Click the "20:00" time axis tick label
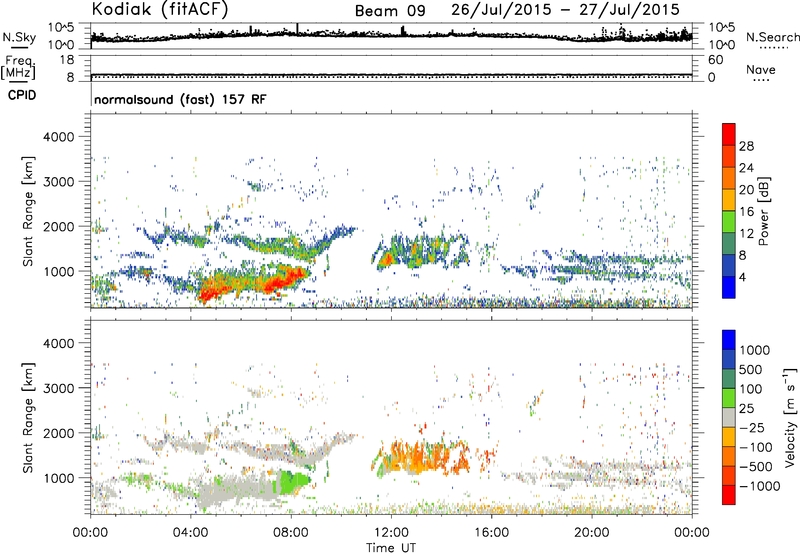This screenshot has height=554, width=800. 592,533
